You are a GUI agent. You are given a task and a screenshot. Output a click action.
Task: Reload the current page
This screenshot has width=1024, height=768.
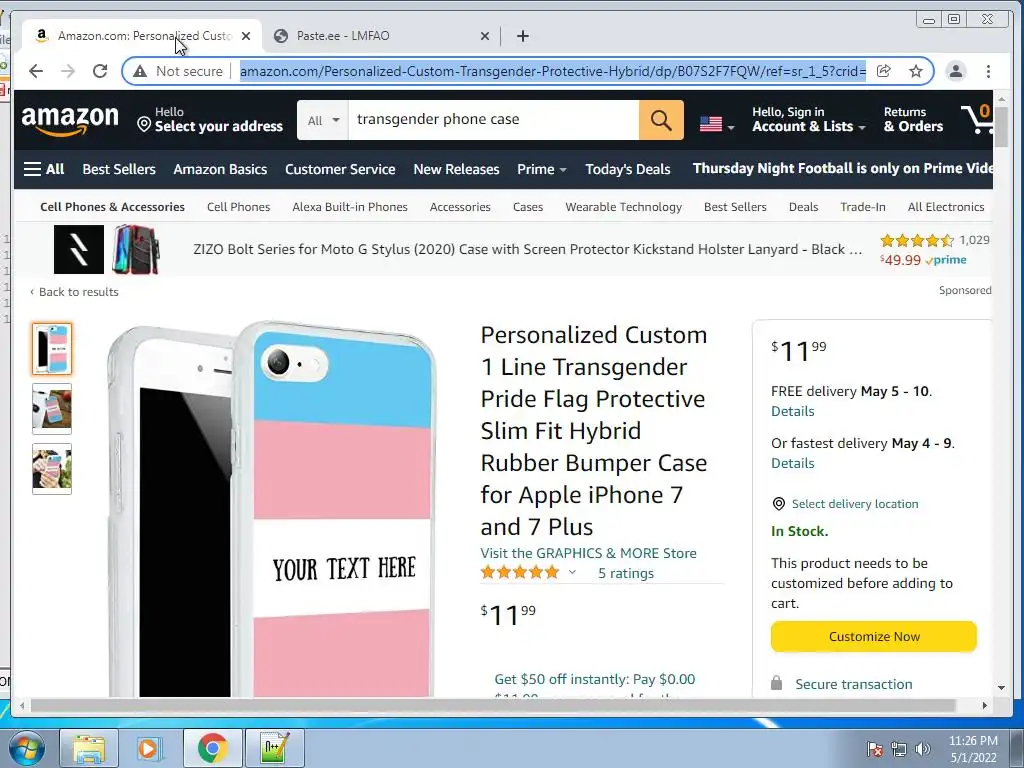pos(100,71)
